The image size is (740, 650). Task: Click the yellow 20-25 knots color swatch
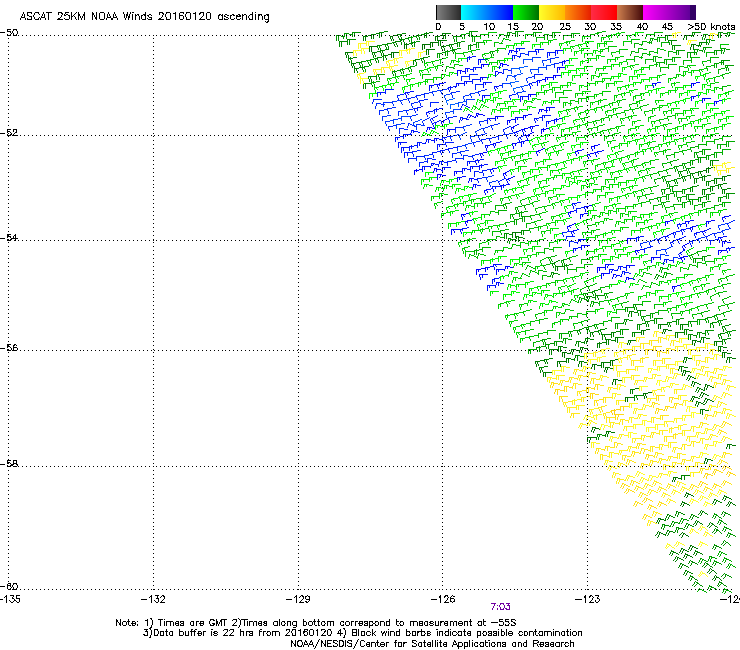(x=552, y=12)
